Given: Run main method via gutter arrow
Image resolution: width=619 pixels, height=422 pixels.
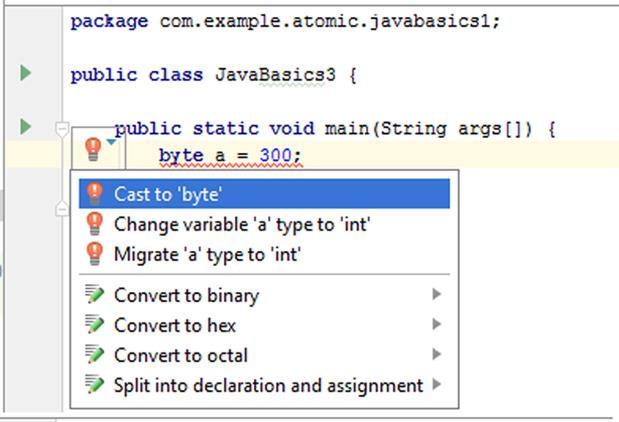Looking at the screenshot, I should 26,127.
